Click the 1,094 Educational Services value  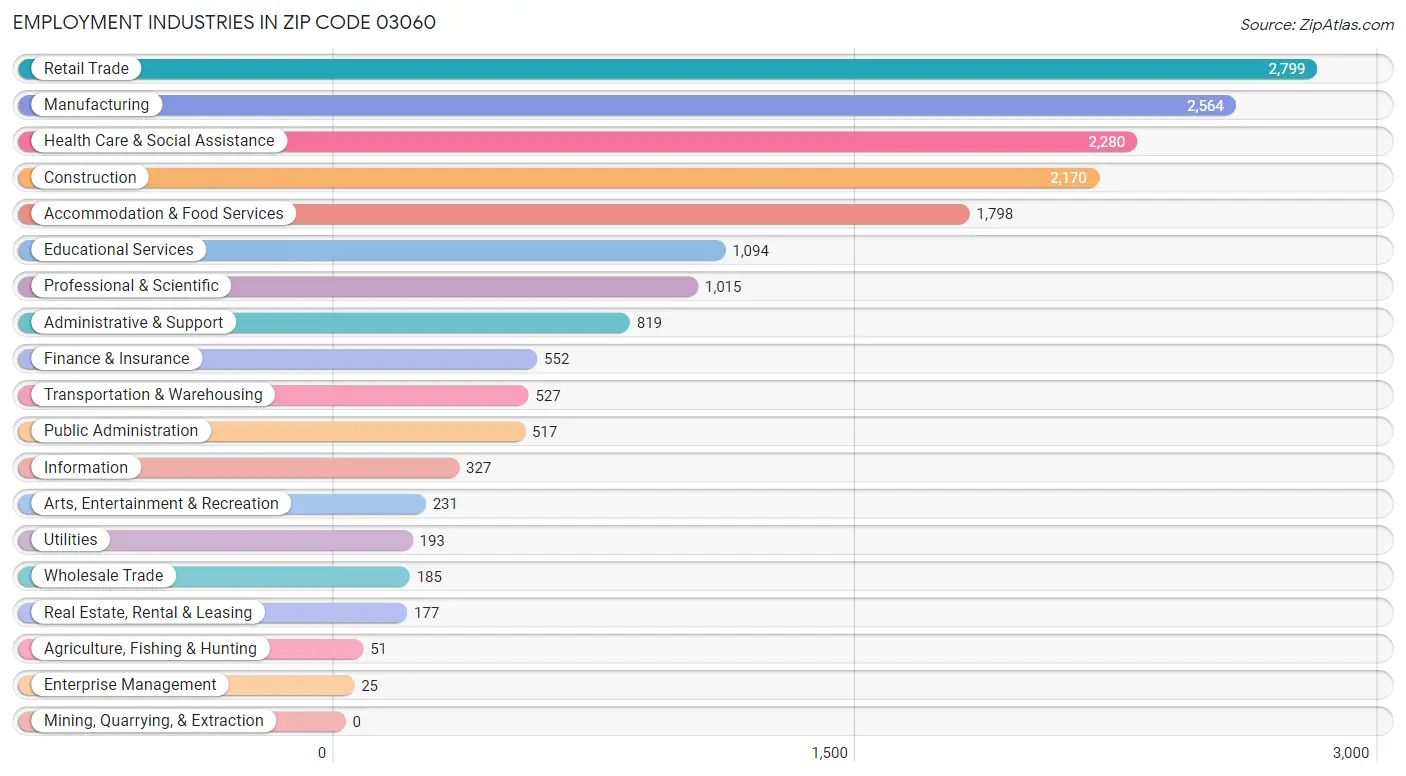point(751,251)
